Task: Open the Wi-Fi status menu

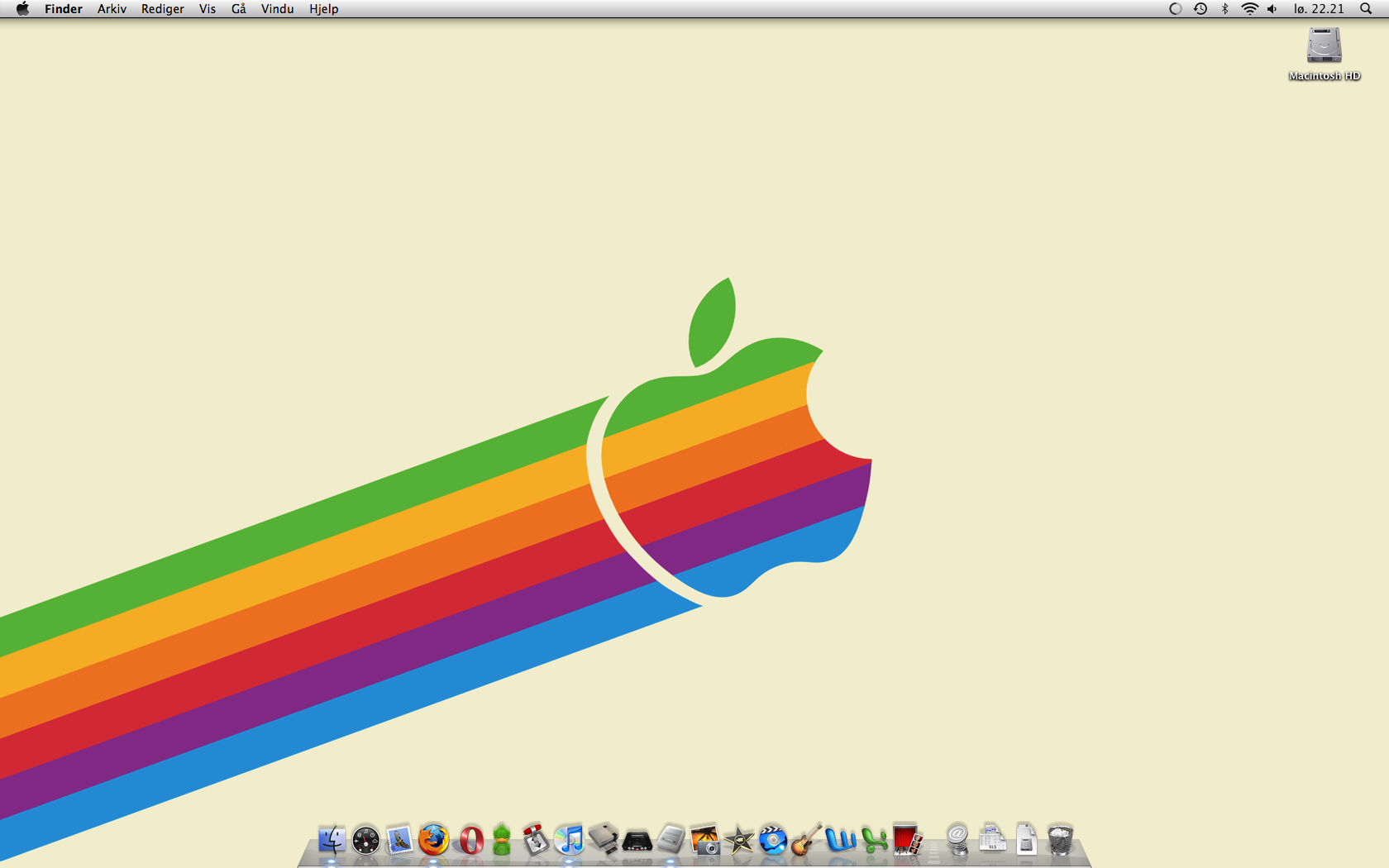Action: (x=1250, y=9)
